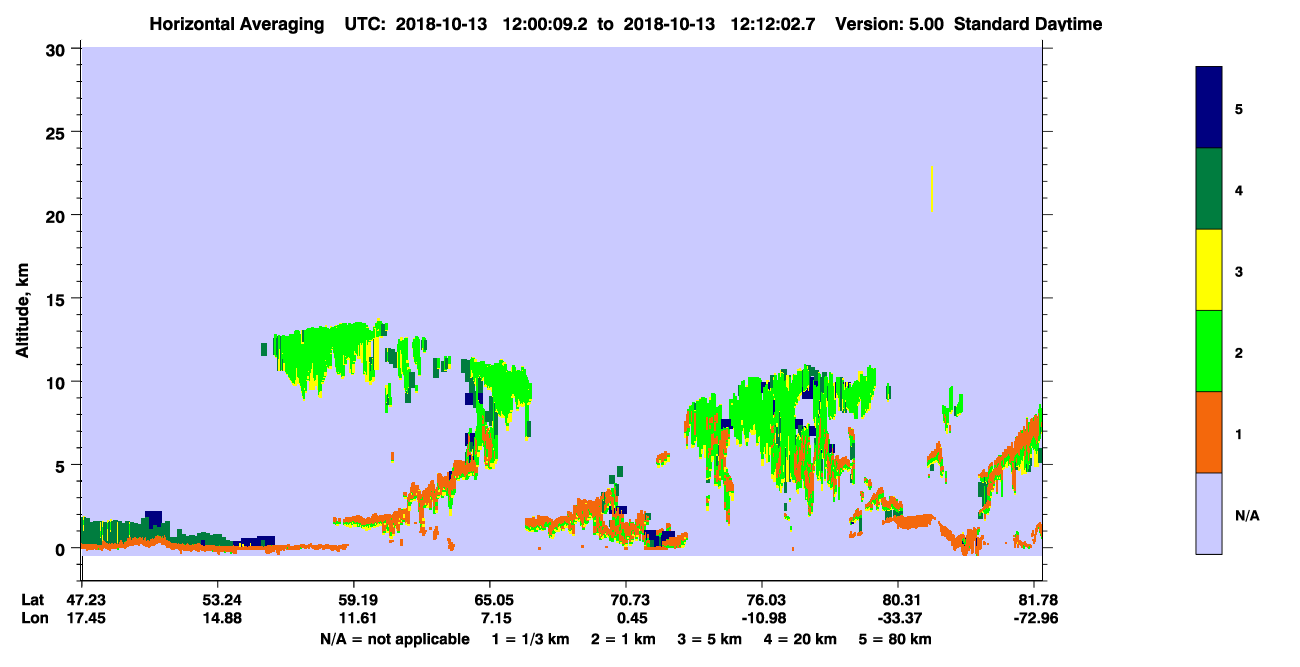Click the dark green colorbar segment labeled 4
1300x667 pixels.
point(1209,189)
